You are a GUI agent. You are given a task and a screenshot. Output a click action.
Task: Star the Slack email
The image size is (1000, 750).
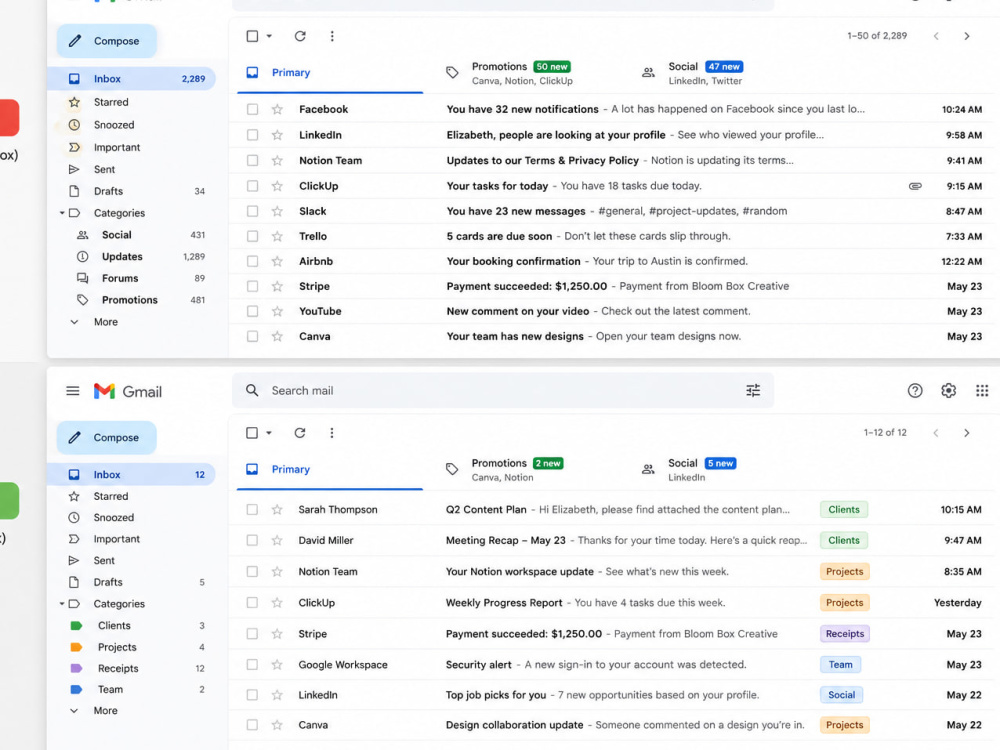click(x=277, y=211)
